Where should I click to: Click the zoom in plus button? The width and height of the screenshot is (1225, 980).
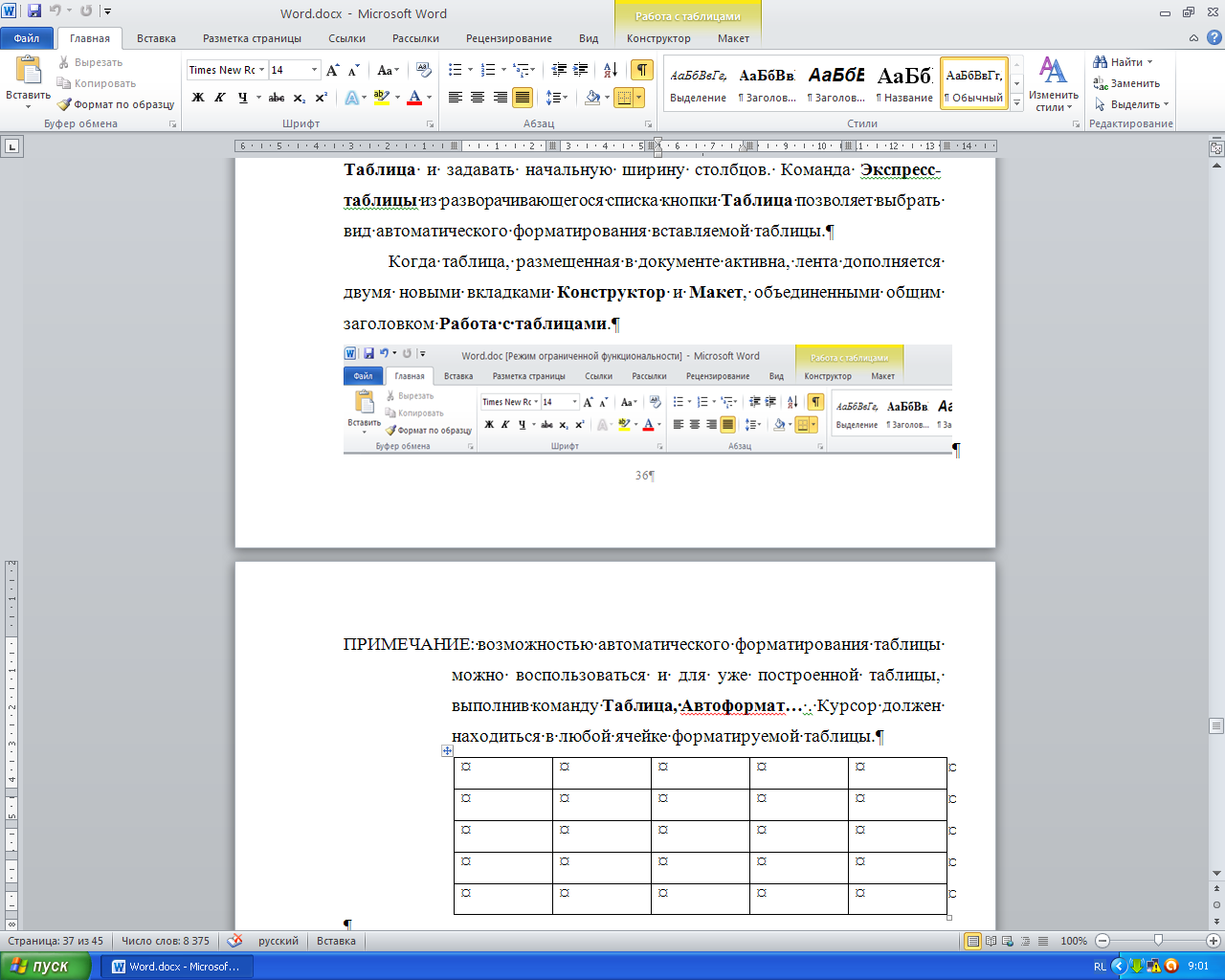click(1214, 941)
